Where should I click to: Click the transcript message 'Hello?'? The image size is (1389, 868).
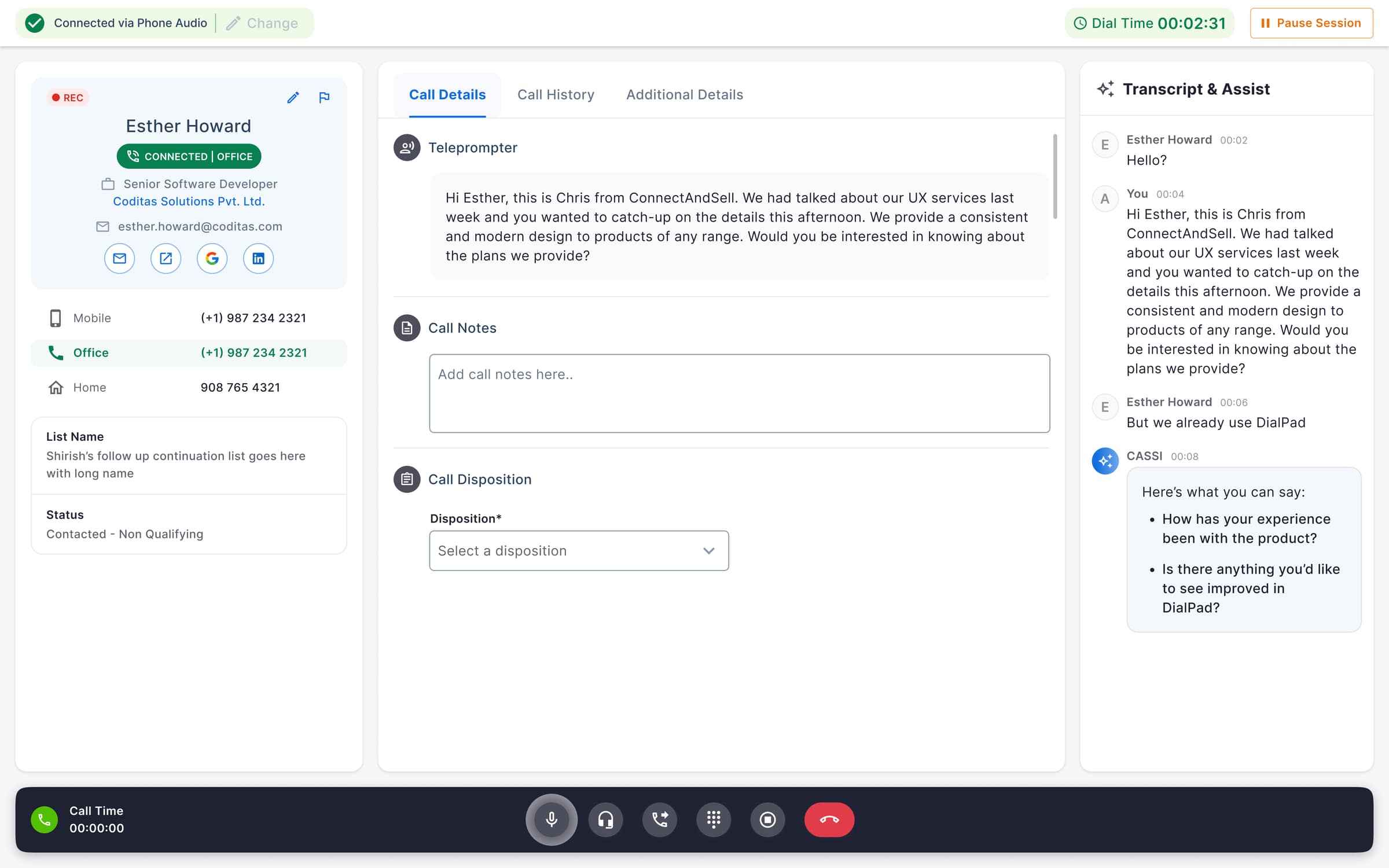coord(1147,160)
